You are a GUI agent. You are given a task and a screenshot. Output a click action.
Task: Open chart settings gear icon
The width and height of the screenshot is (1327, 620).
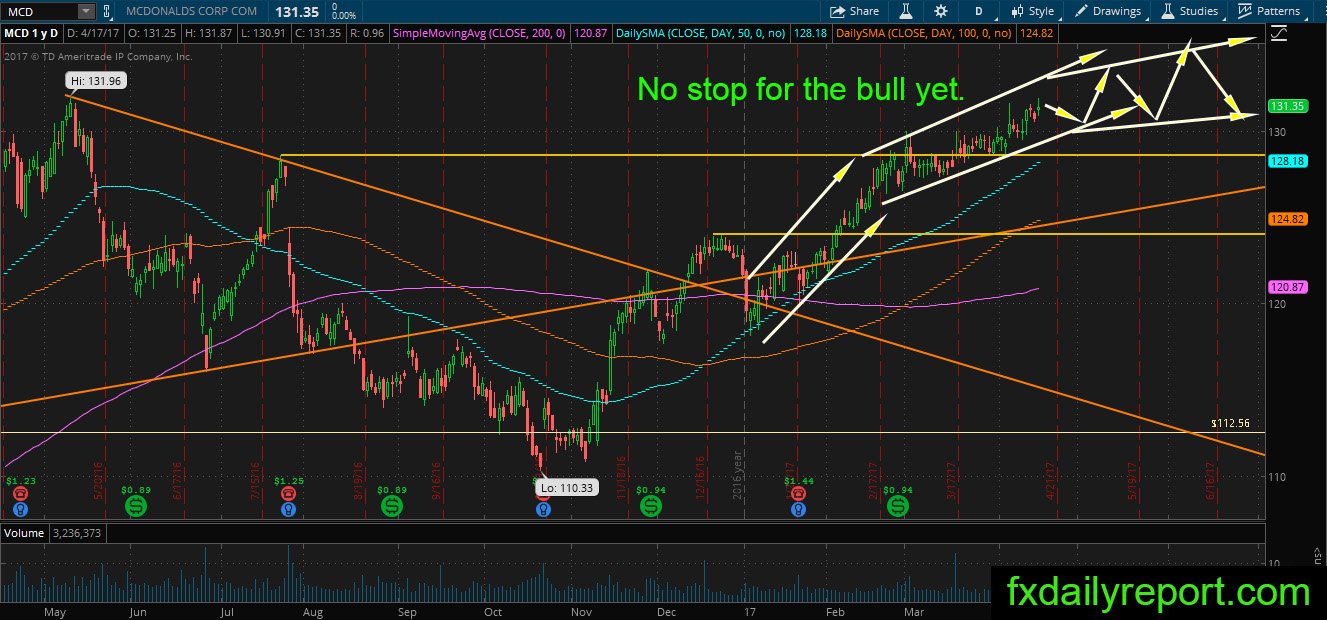[941, 11]
